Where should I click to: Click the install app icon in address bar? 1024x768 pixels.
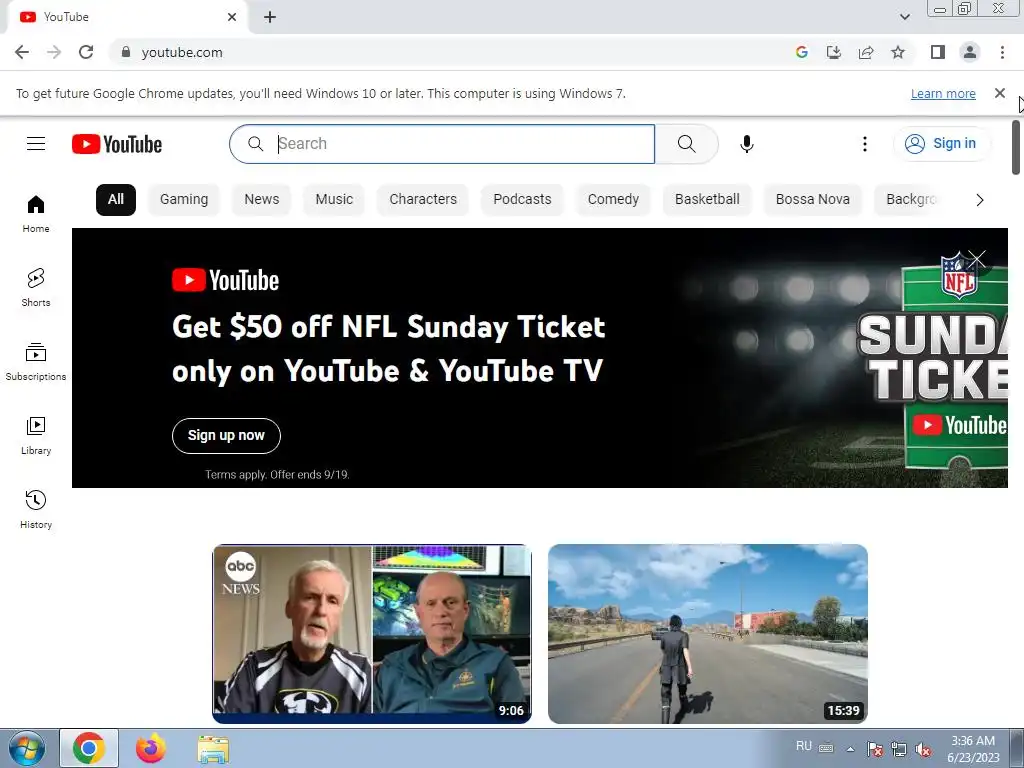833,52
